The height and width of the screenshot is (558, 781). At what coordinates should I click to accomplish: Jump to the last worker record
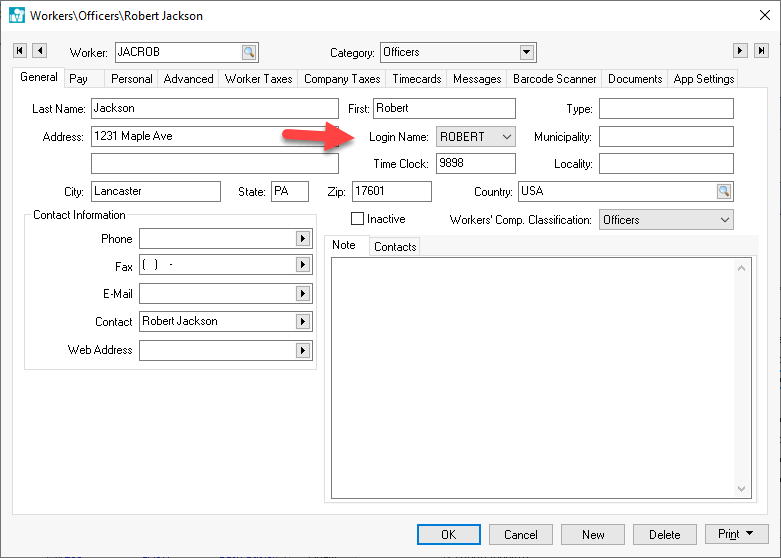point(761,51)
